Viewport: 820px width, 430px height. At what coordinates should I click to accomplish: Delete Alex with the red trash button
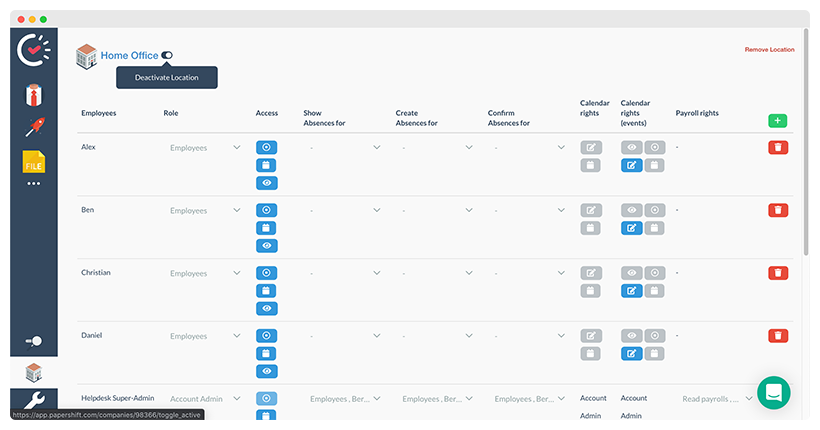(778, 148)
